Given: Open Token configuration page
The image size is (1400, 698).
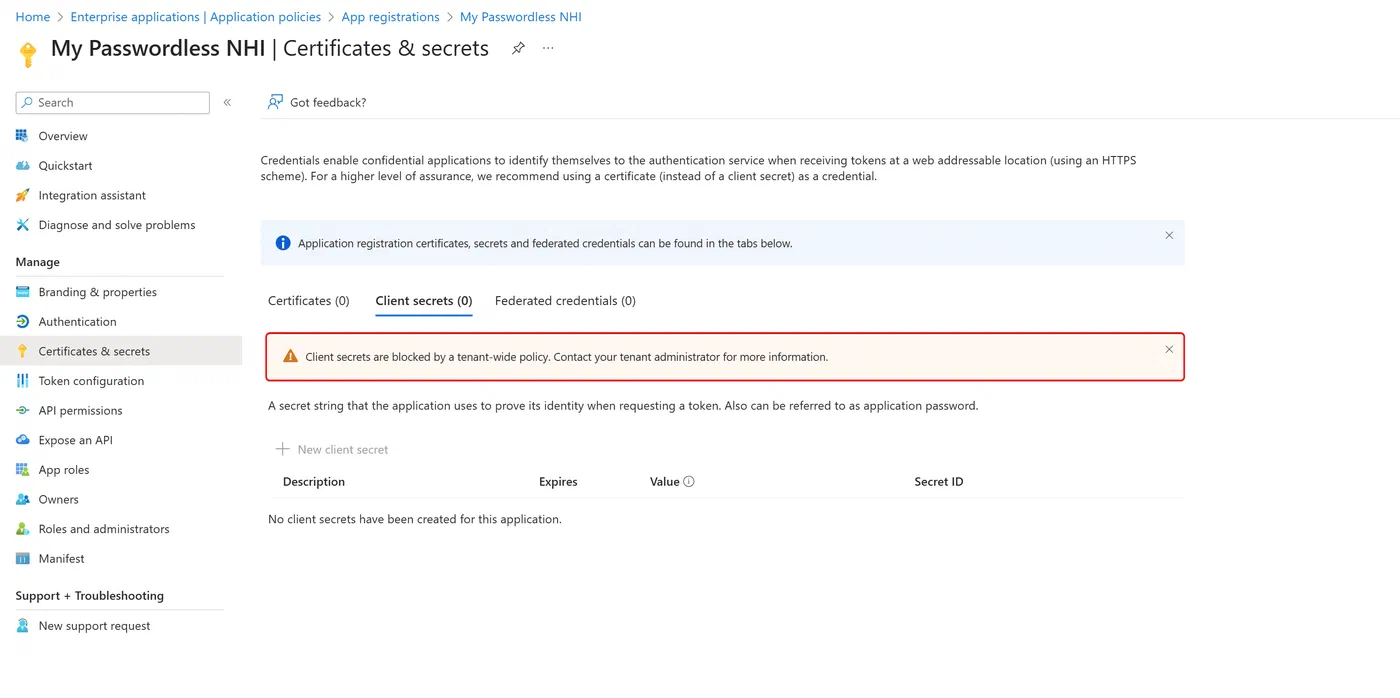Looking at the screenshot, I should [x=91, y=381].
